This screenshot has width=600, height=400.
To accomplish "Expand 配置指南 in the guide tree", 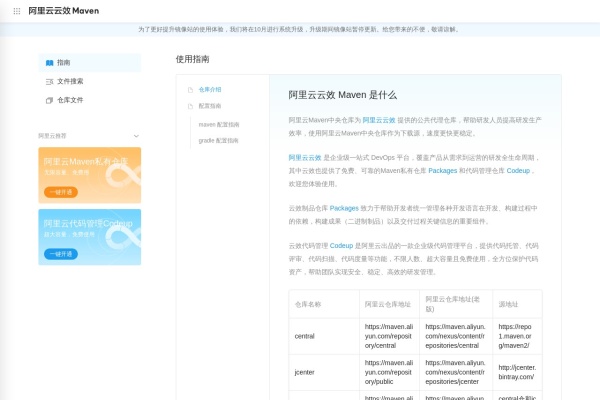I will click(x=210, y=106).
